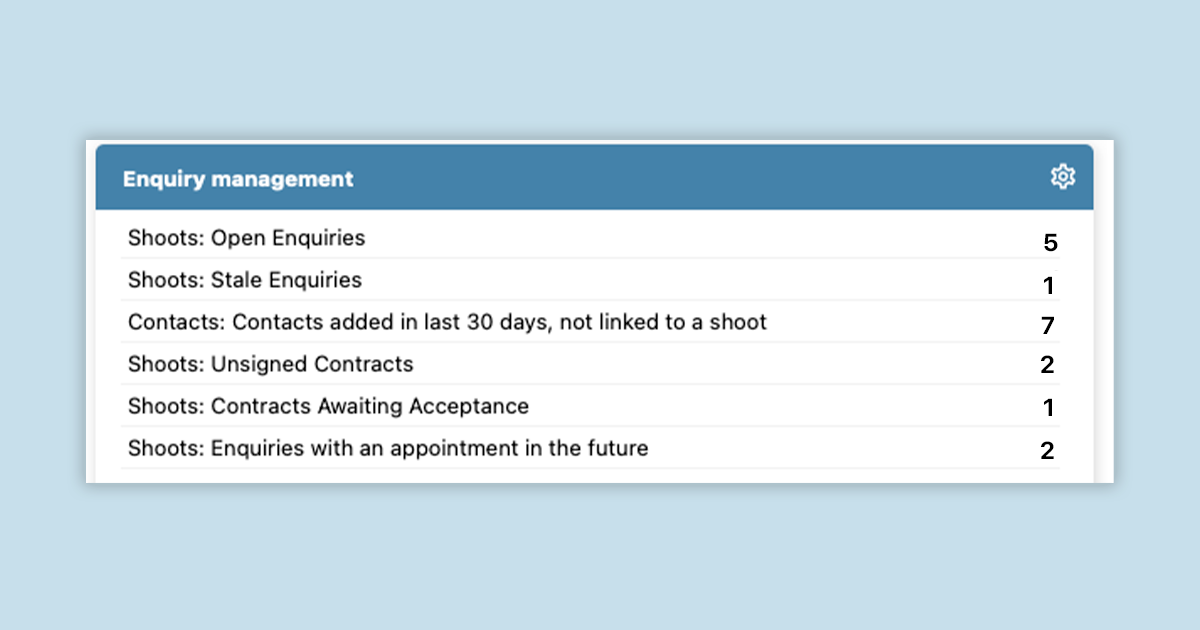Click count 2 beside Unsigned Contracts
The image size is (1200, 630).
click(x=1047, y=365)
